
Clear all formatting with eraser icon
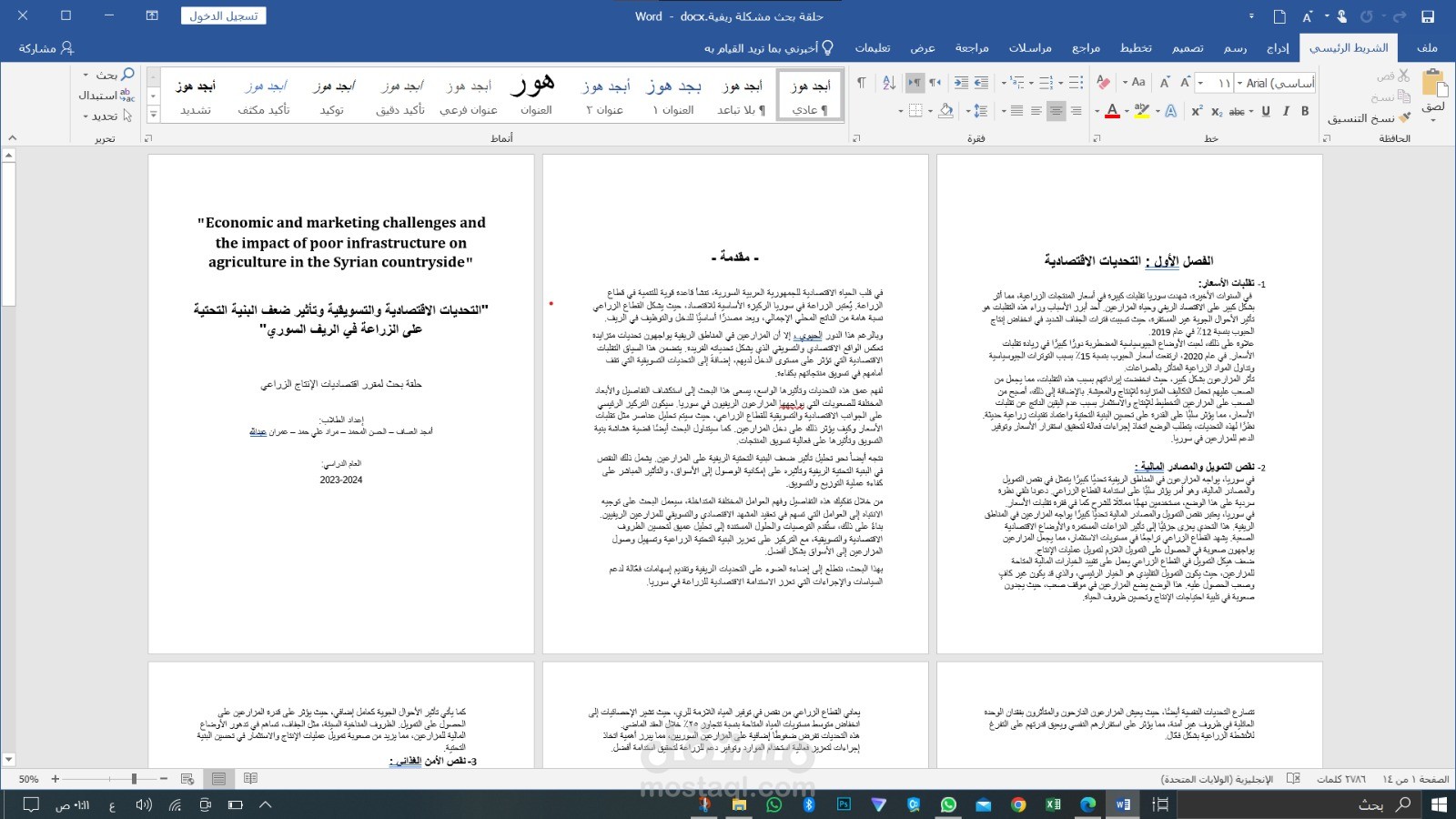coord(1103,82)
